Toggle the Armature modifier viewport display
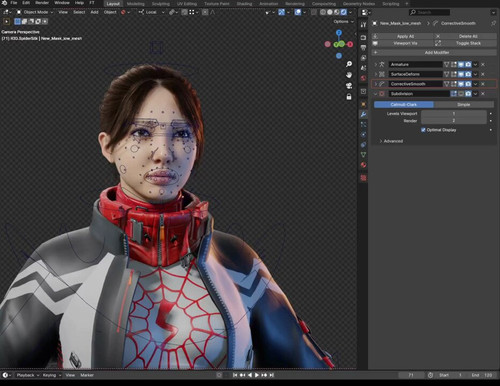500x386 pixels. [x=461, y=64]
